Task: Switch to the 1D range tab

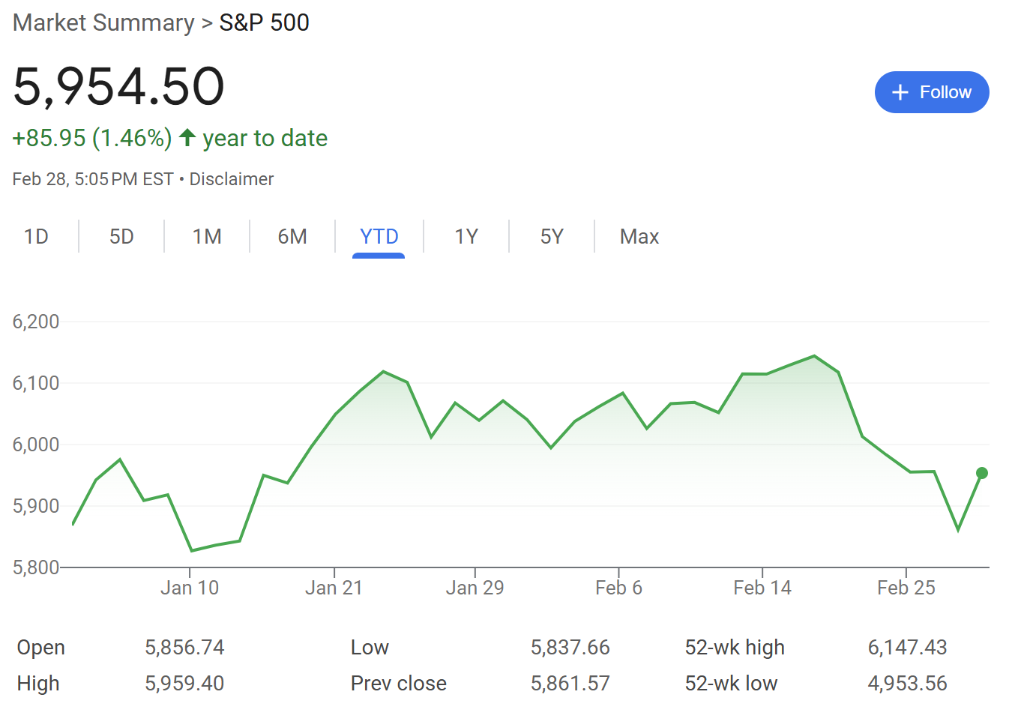Action: 36,237
